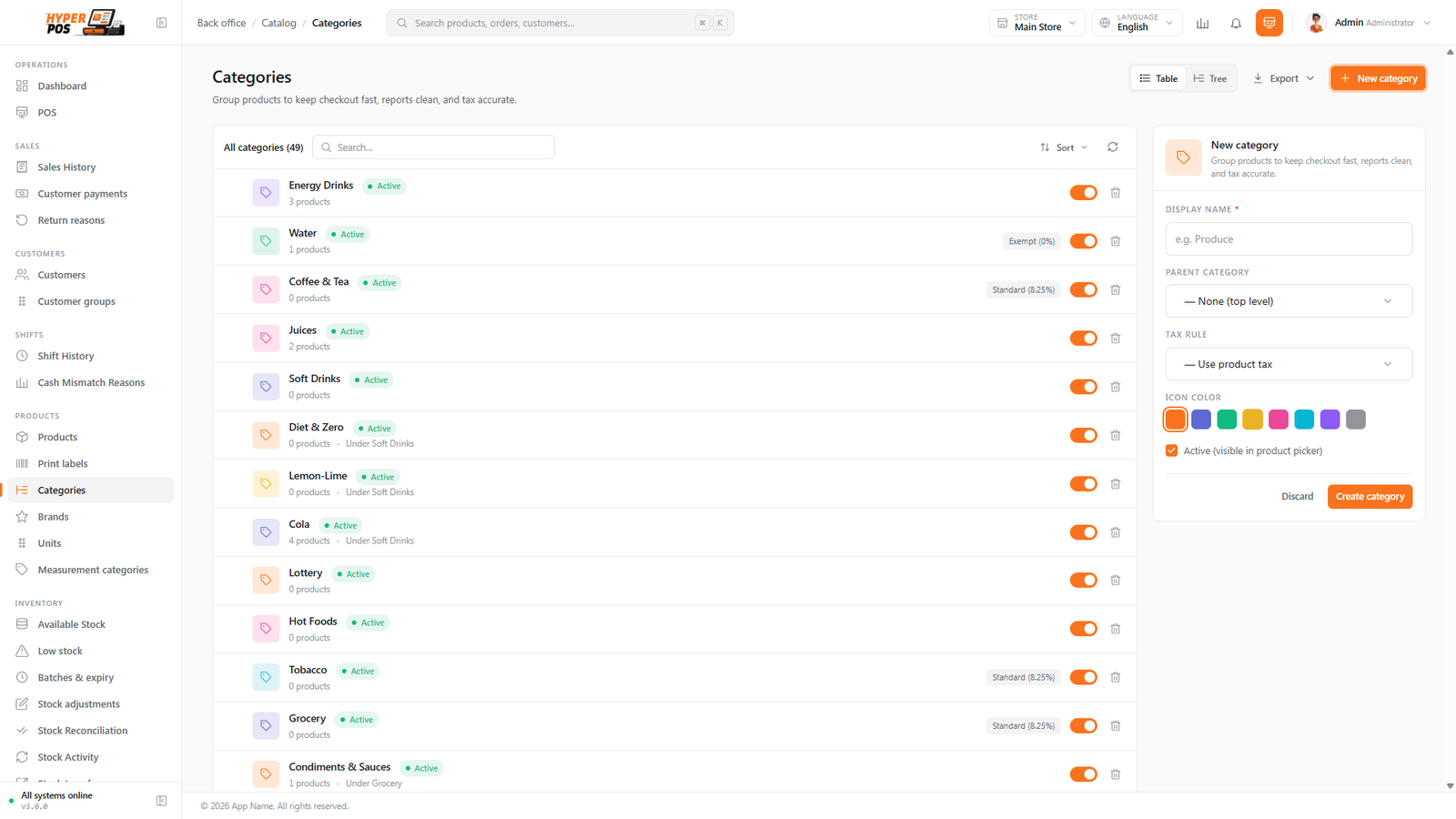This screenshot has width=1456, height=819.
Task: Click the notifications bell icon
Action: 1236,23
